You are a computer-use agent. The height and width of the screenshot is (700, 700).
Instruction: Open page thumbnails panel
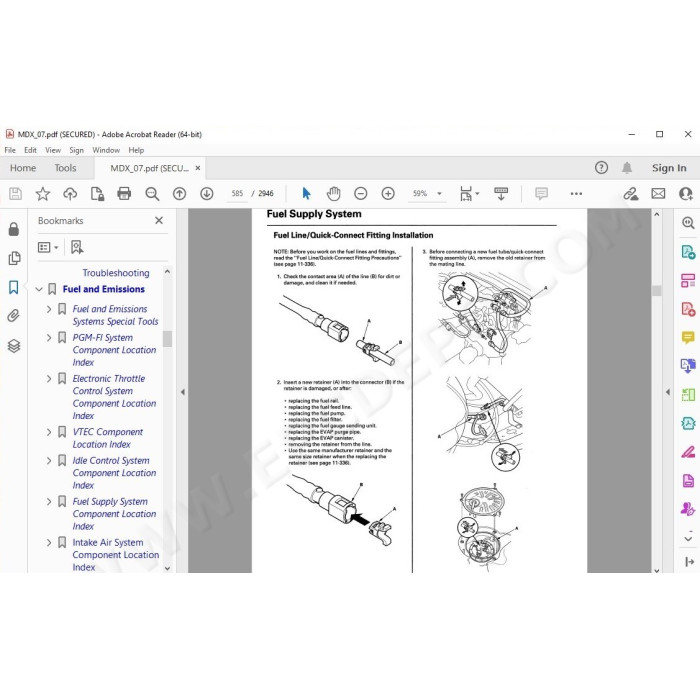coord(14,258)
